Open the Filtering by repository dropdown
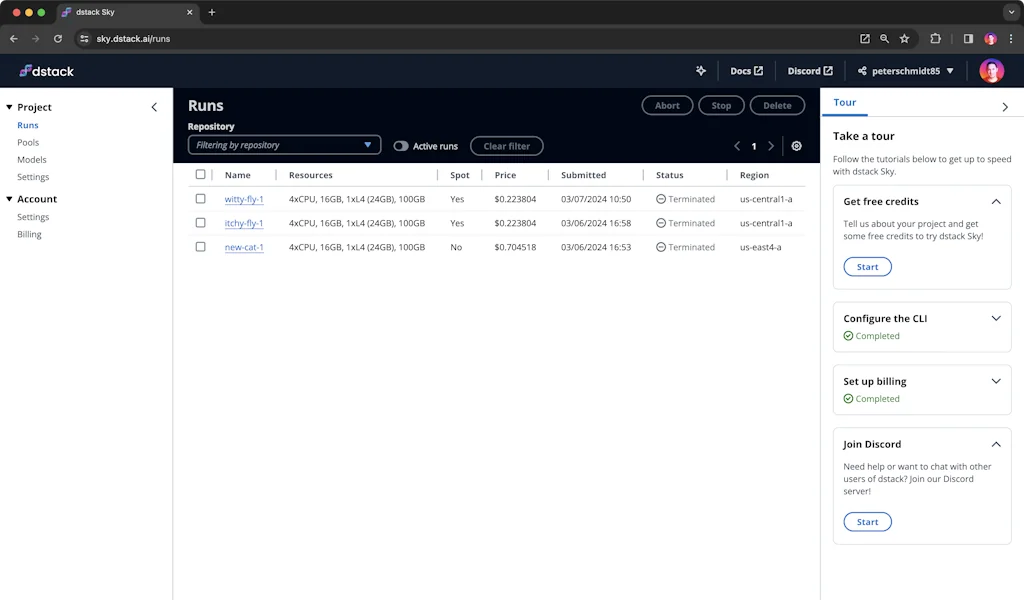The height and width of the screenshot is (600, 1024). (283, 145)
